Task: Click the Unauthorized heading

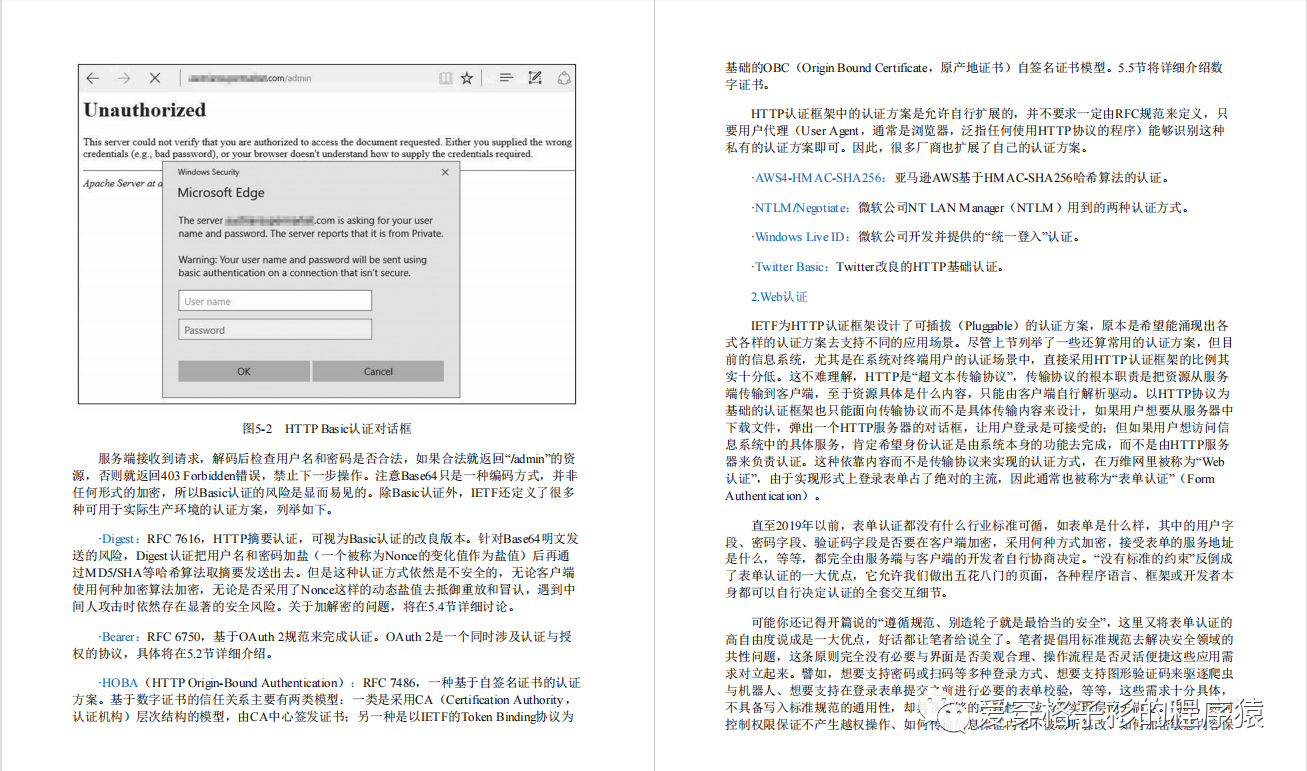Action: pyautogui.click(x=145, y=110)
